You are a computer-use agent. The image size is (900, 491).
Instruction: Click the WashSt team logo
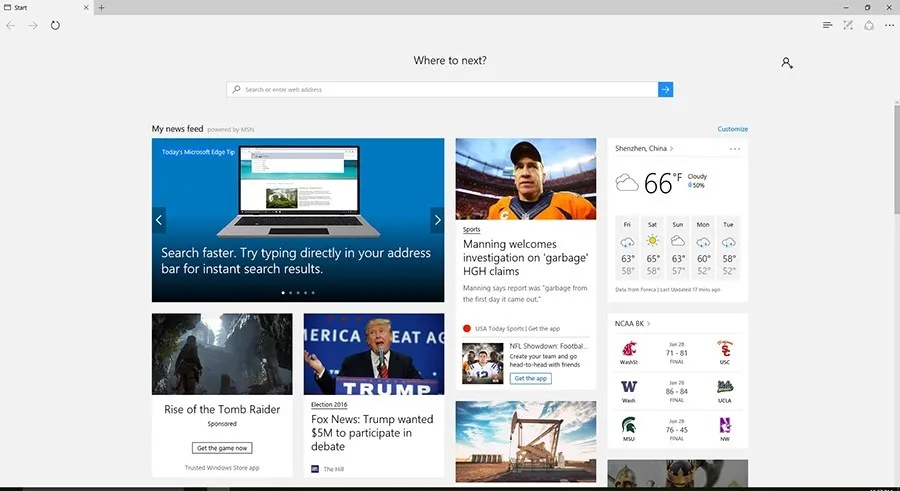pyautogui.click(x=629, y=349)
